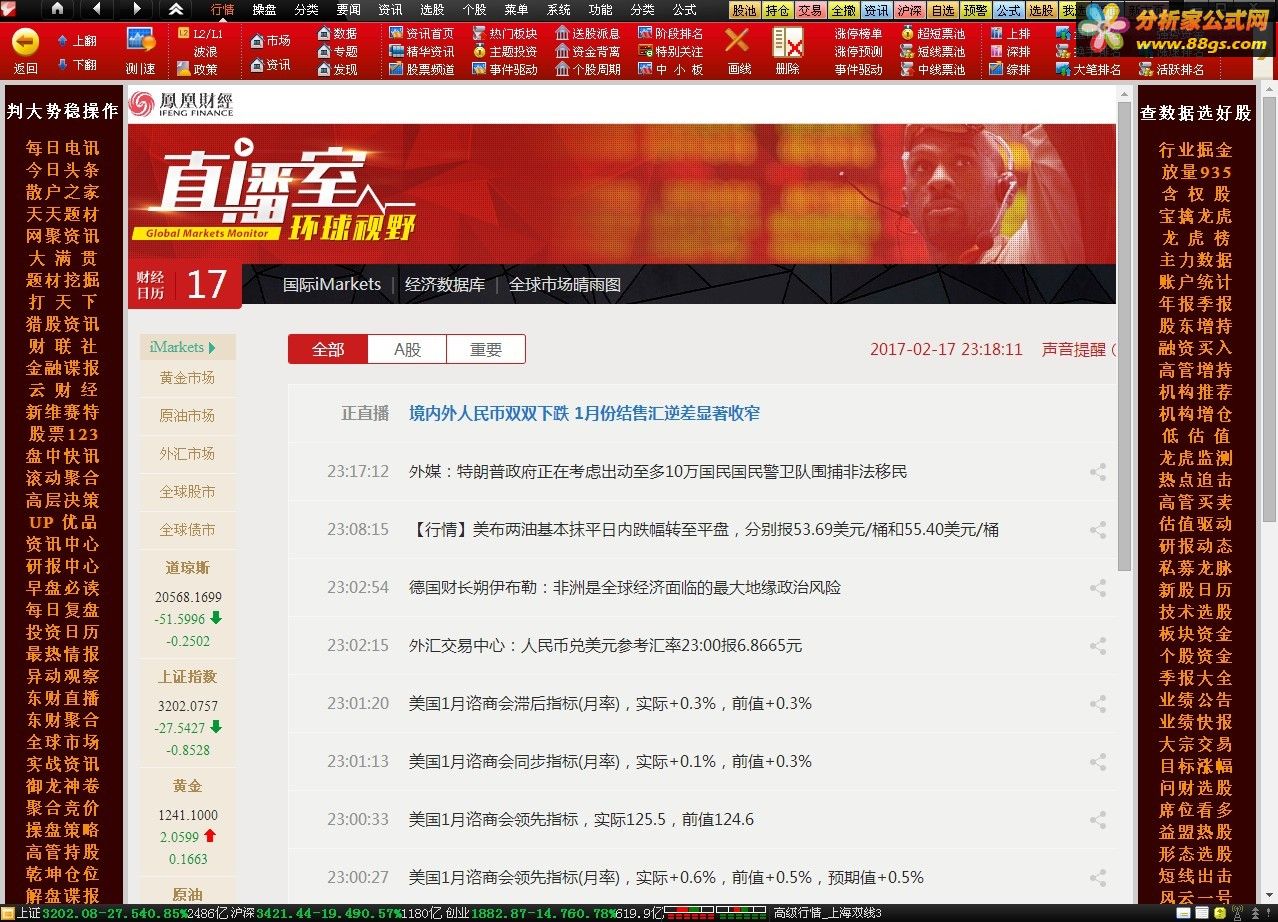Click the L2/L1 toolbar item

pyautogui.click(x=200, y=34)
